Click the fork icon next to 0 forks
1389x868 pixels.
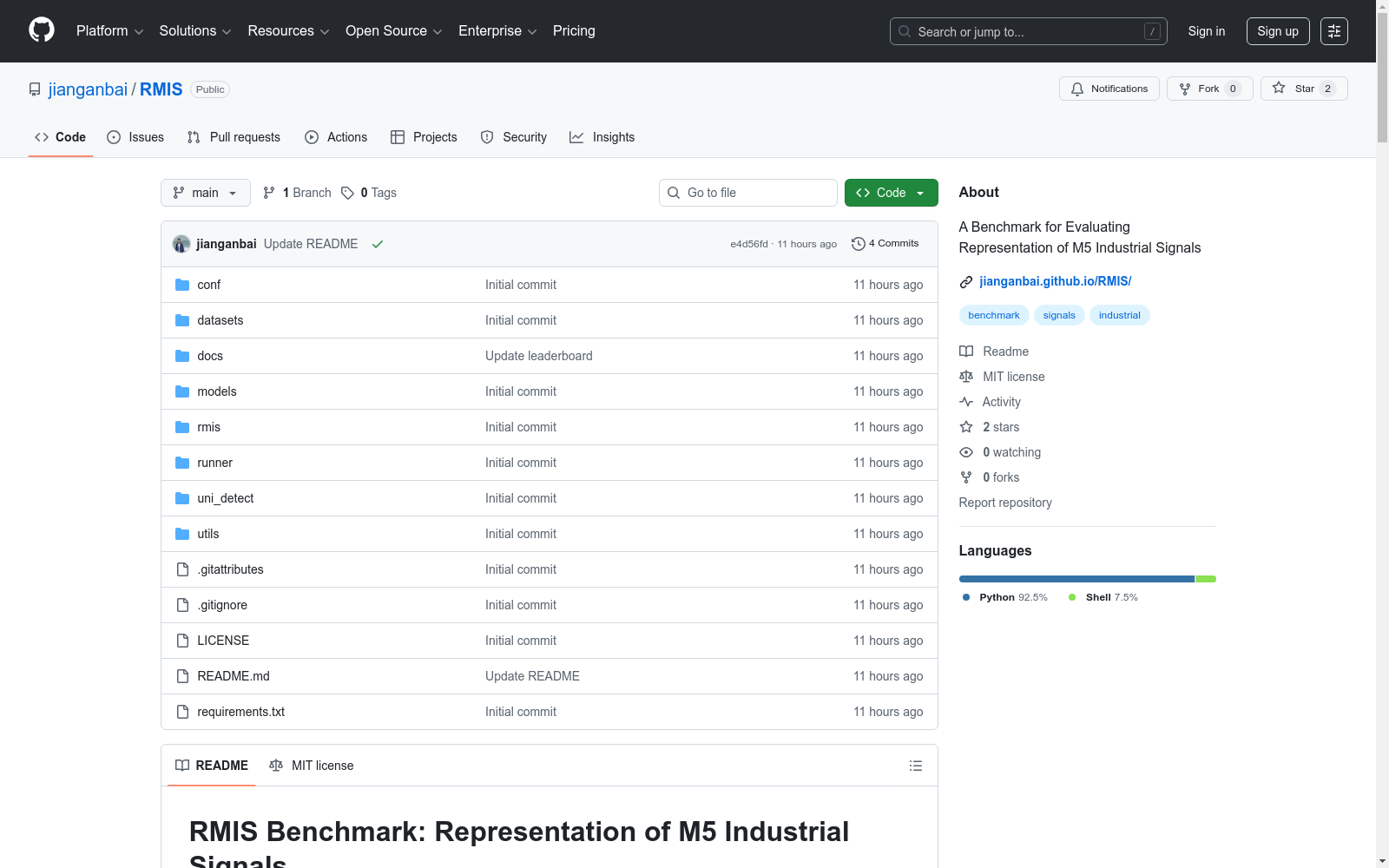pyautogui.click(x=966, y=477)
